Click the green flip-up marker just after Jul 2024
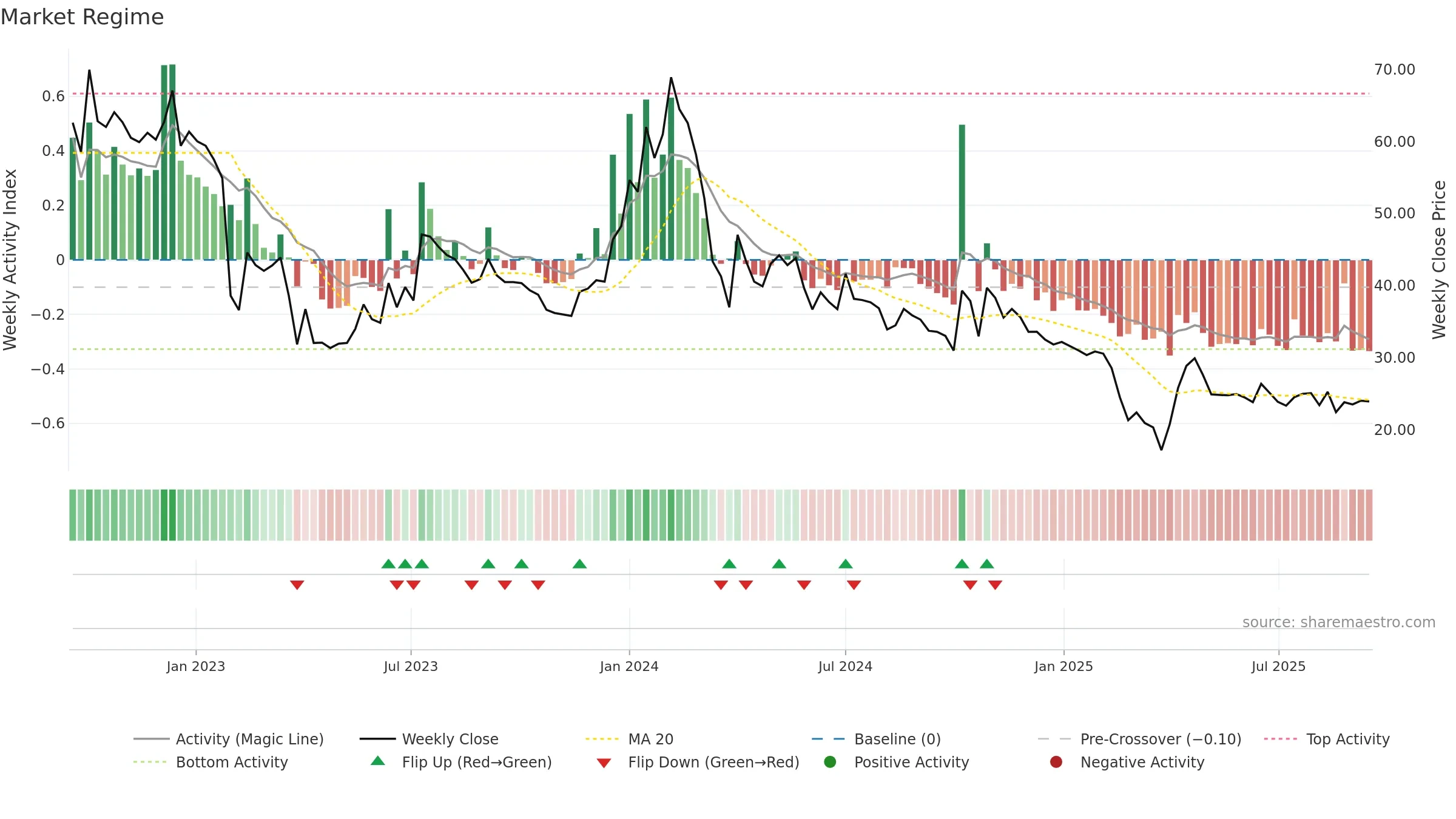 click(846, 564)
